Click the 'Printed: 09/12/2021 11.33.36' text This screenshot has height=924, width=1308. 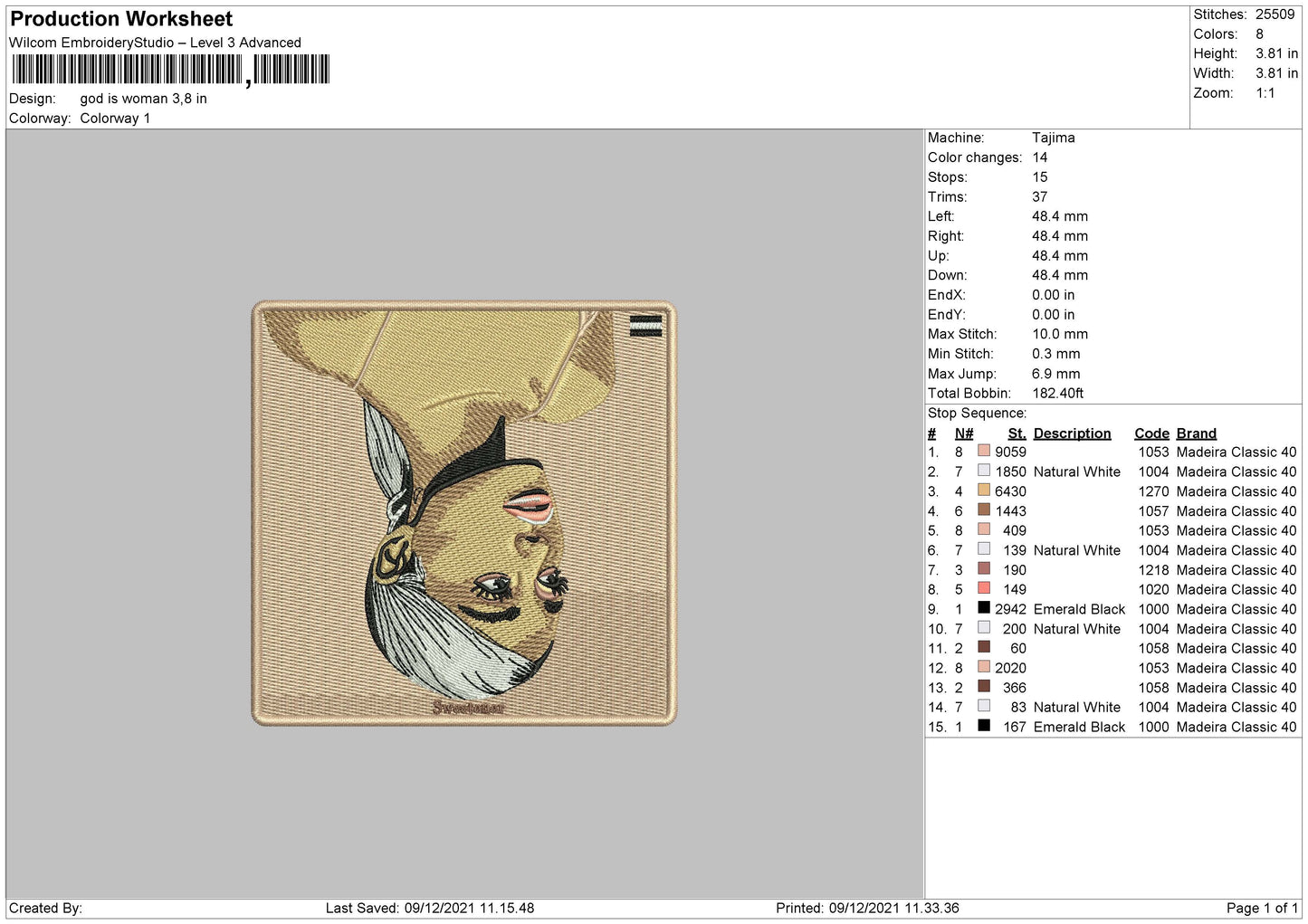867,908
